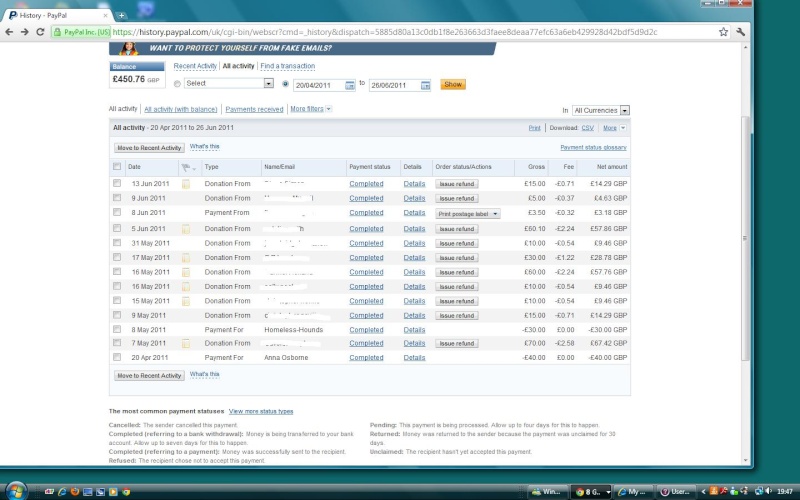Launch Firefox from the quick launch bar
800x500 pixels.
(75, 492)
